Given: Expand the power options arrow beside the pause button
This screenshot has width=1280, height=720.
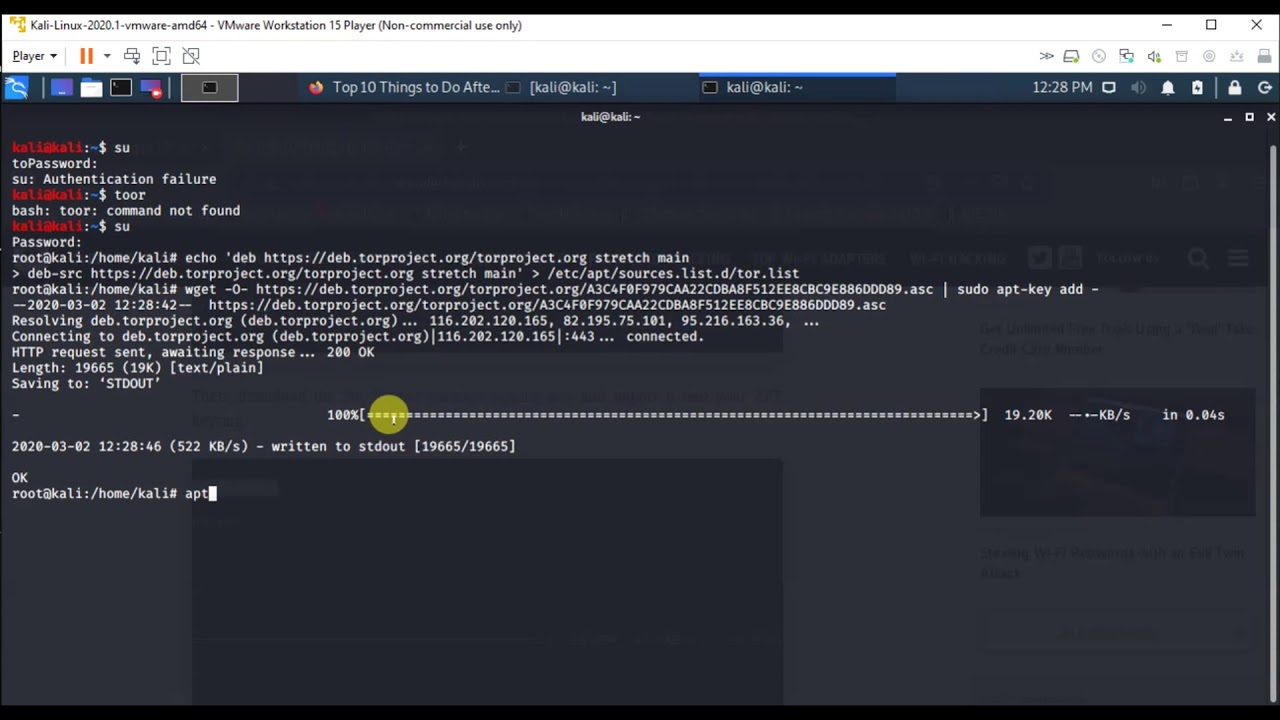Looking at the screenshot, I should click(107, 56).
